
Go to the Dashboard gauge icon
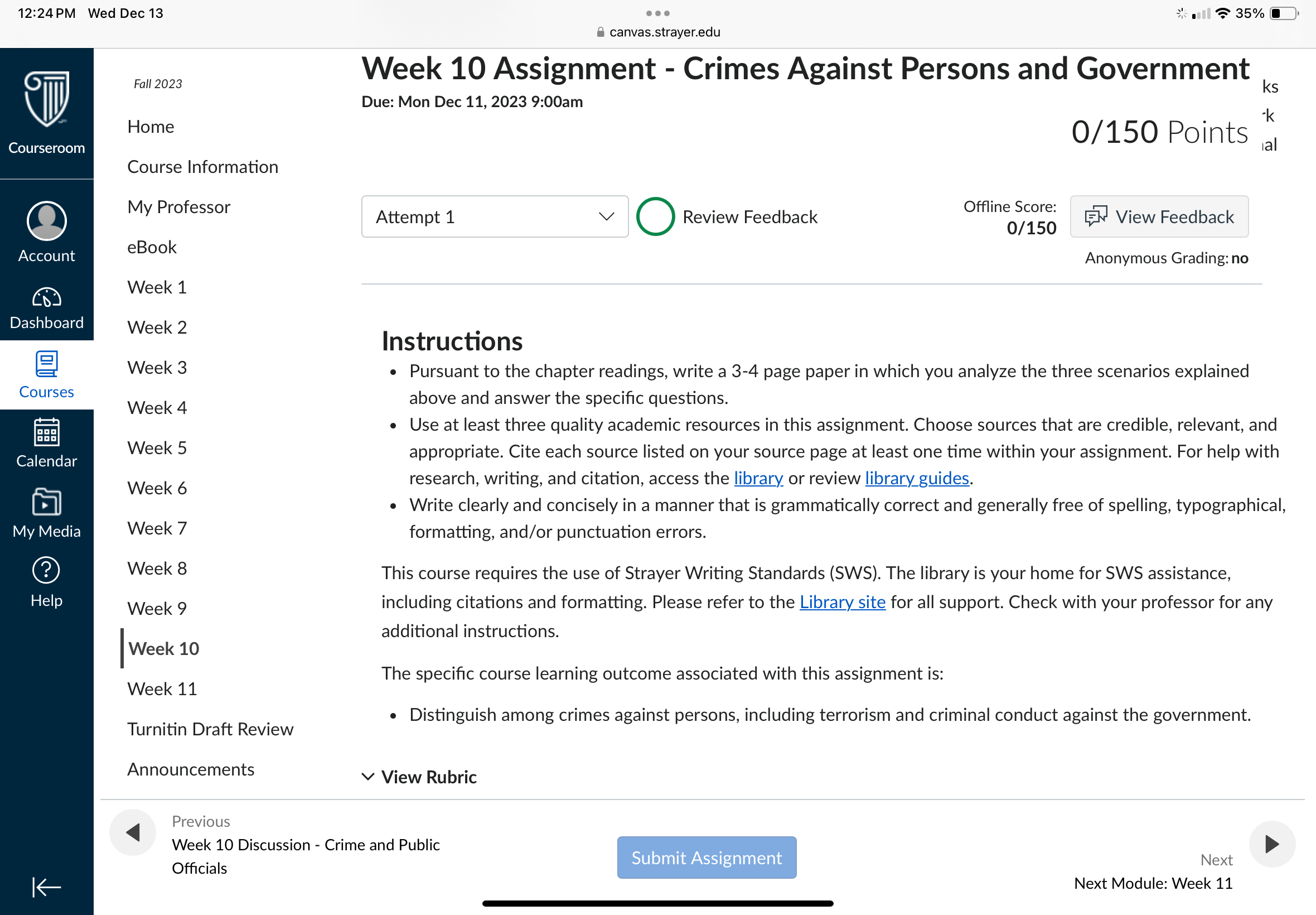(46, 297)
